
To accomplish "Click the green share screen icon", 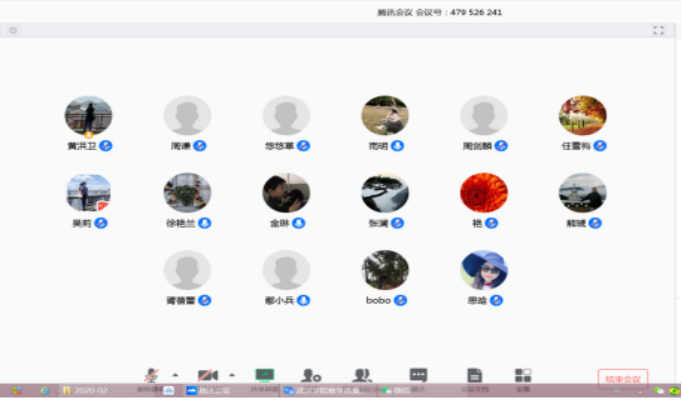I will click(265, 375).
